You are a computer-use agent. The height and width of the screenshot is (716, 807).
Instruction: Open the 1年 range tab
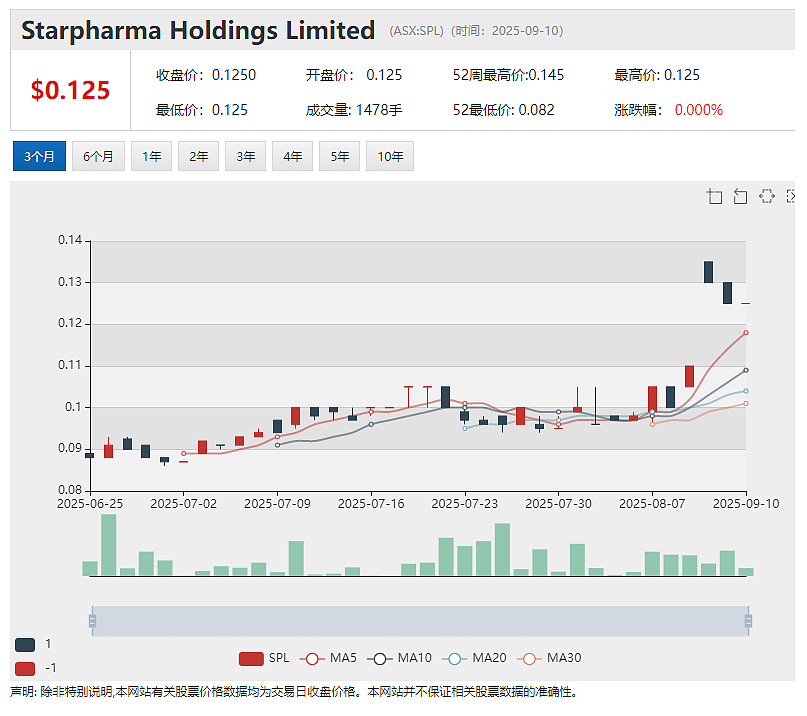pos(151,156)
